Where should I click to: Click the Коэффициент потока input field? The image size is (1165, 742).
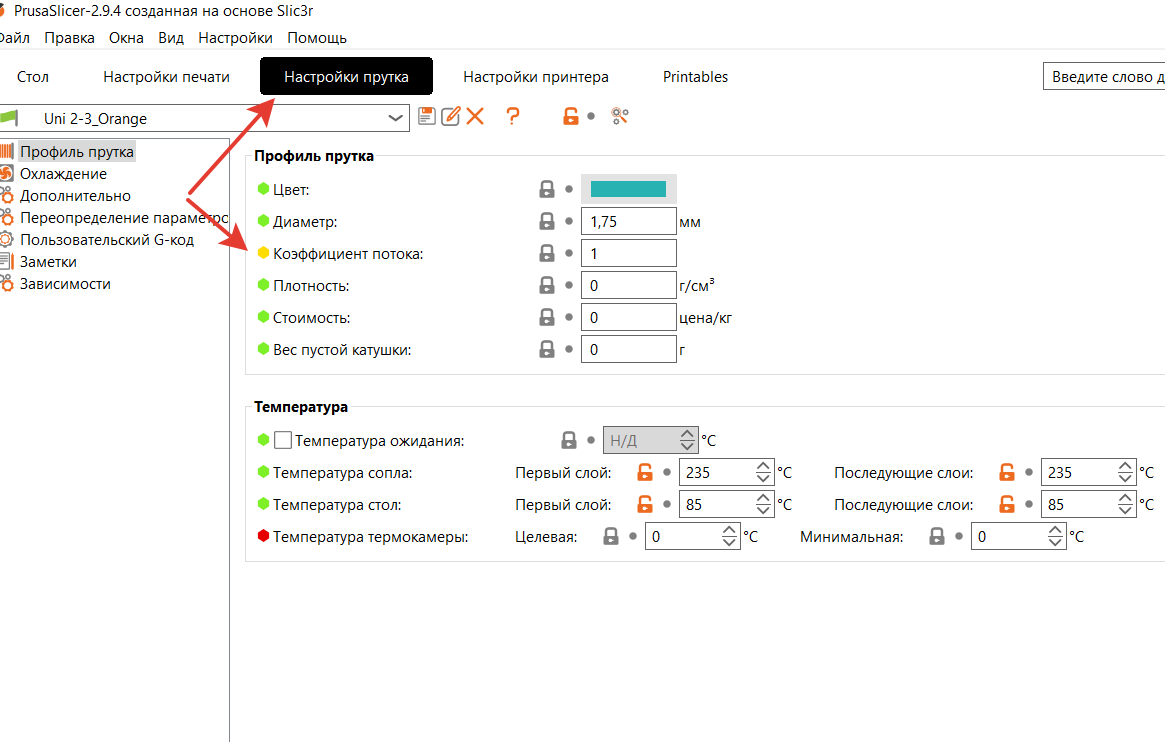(628, 253)
